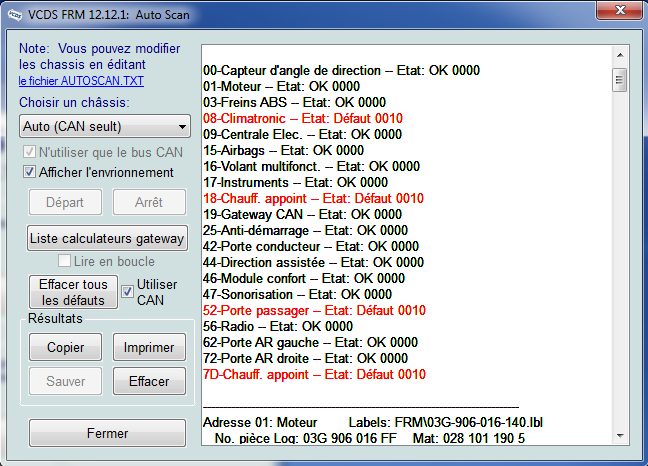
Task: Click scrollbar up arrow in results list
Action: coord(619,55)
